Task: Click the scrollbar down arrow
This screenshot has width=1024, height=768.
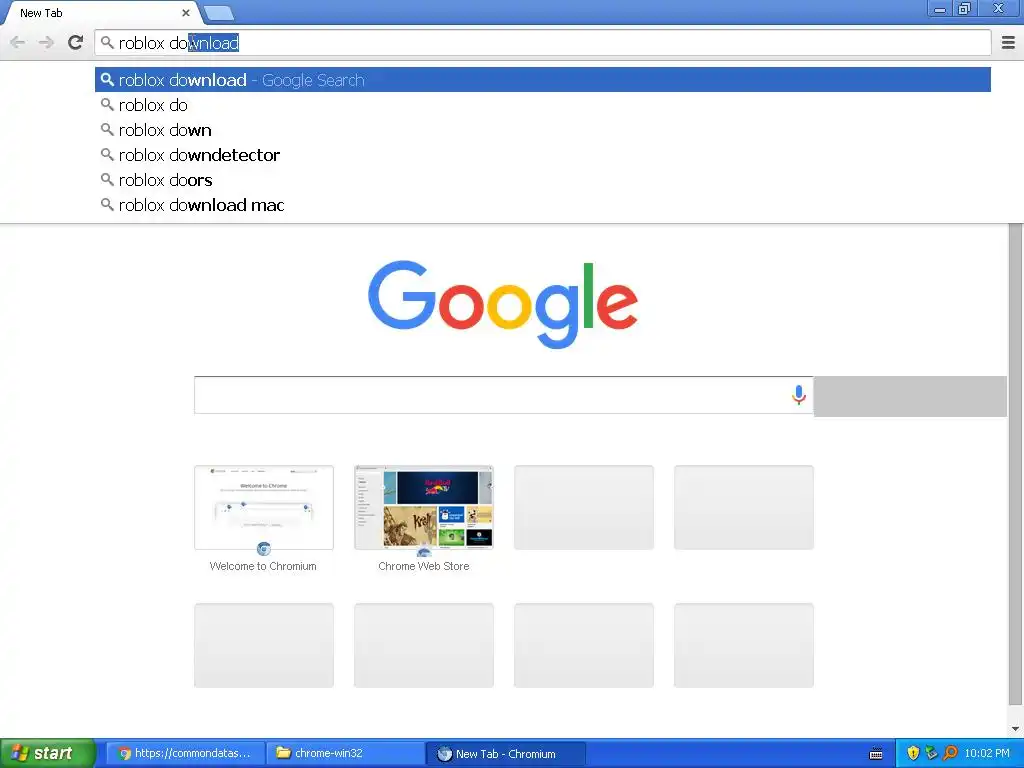Action: point(1015,729)
